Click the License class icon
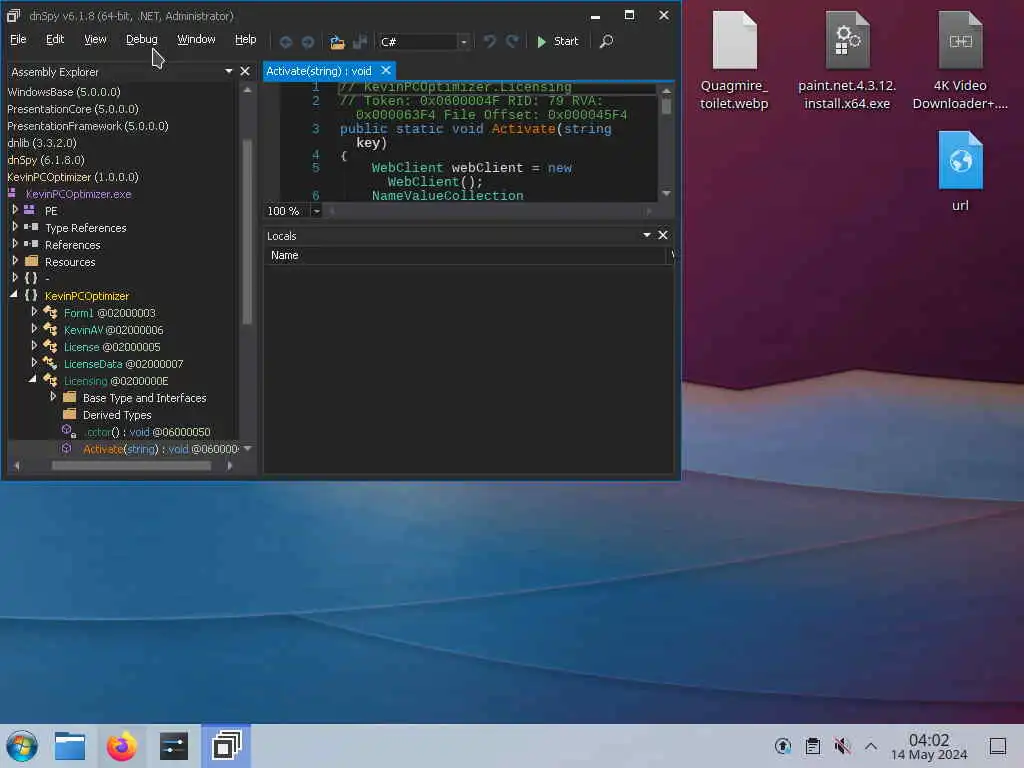 (x=50, y=347)
